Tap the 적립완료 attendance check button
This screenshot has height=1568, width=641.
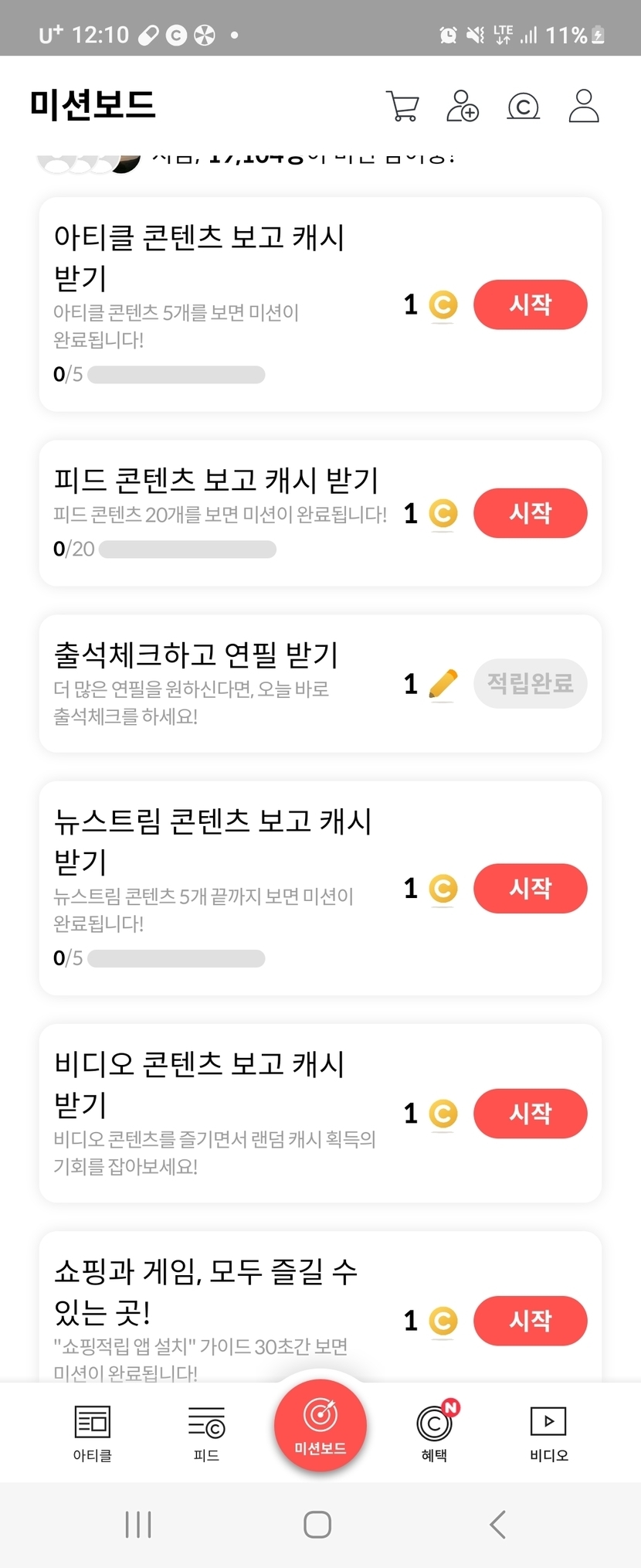tap(530, 684)
